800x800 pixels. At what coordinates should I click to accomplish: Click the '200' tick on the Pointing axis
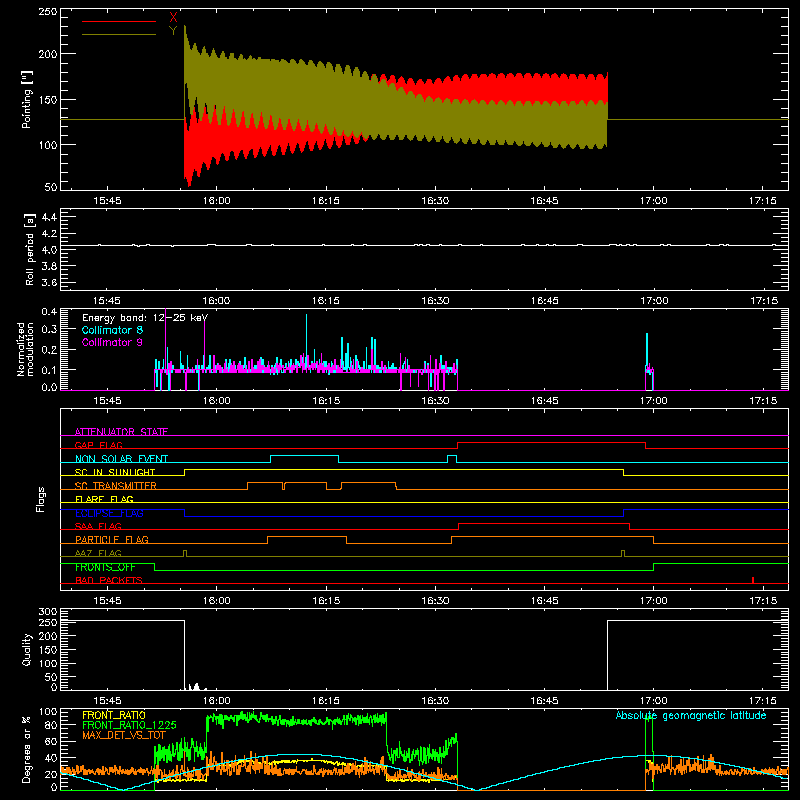tap(48, 54)
